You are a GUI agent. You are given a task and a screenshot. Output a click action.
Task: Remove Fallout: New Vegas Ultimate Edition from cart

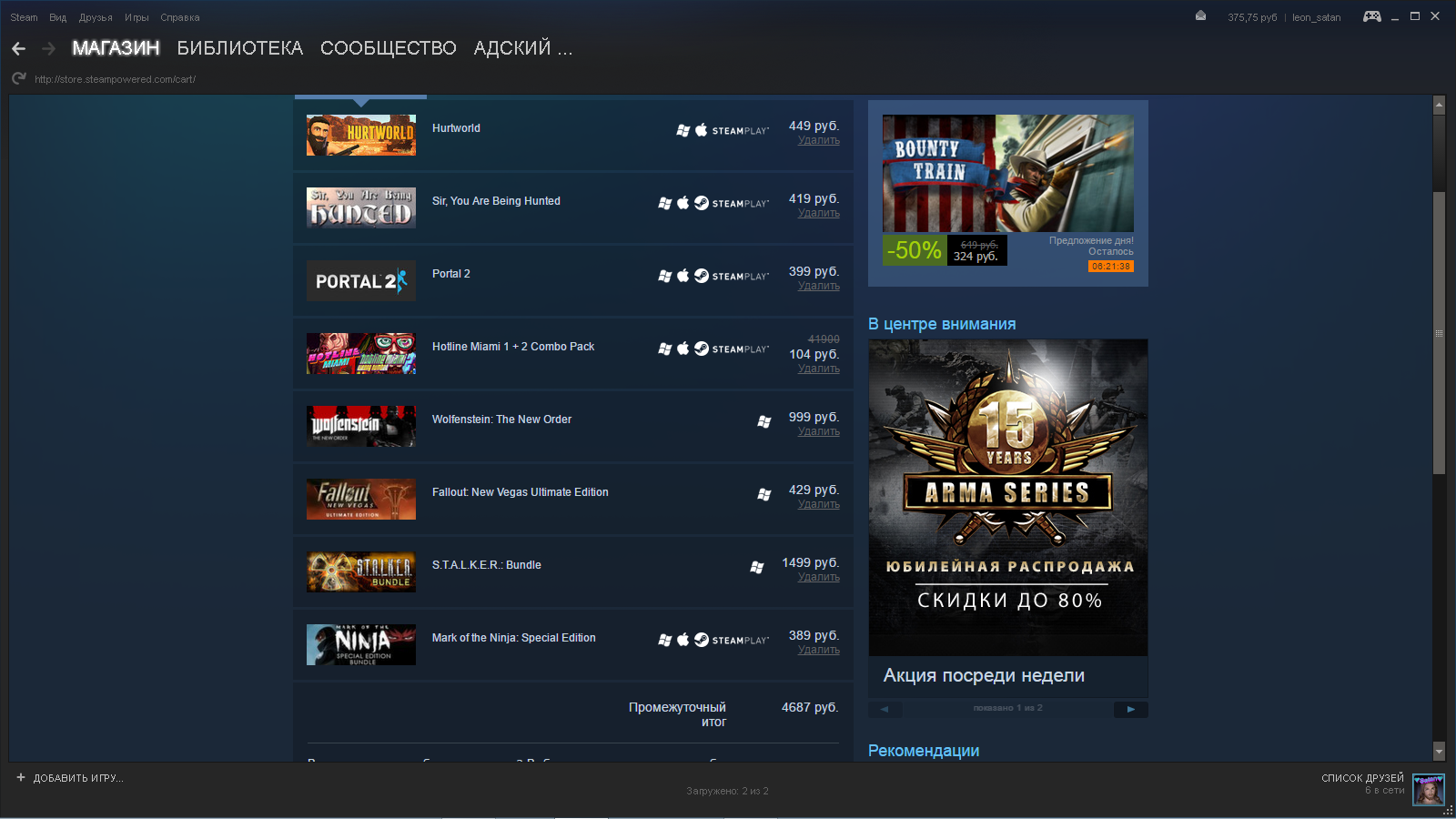pyautogui.click(x=819, y=504)
